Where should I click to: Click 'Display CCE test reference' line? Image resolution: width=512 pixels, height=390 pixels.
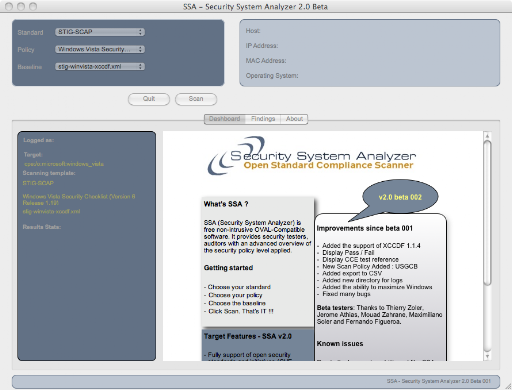click(358, 260)
